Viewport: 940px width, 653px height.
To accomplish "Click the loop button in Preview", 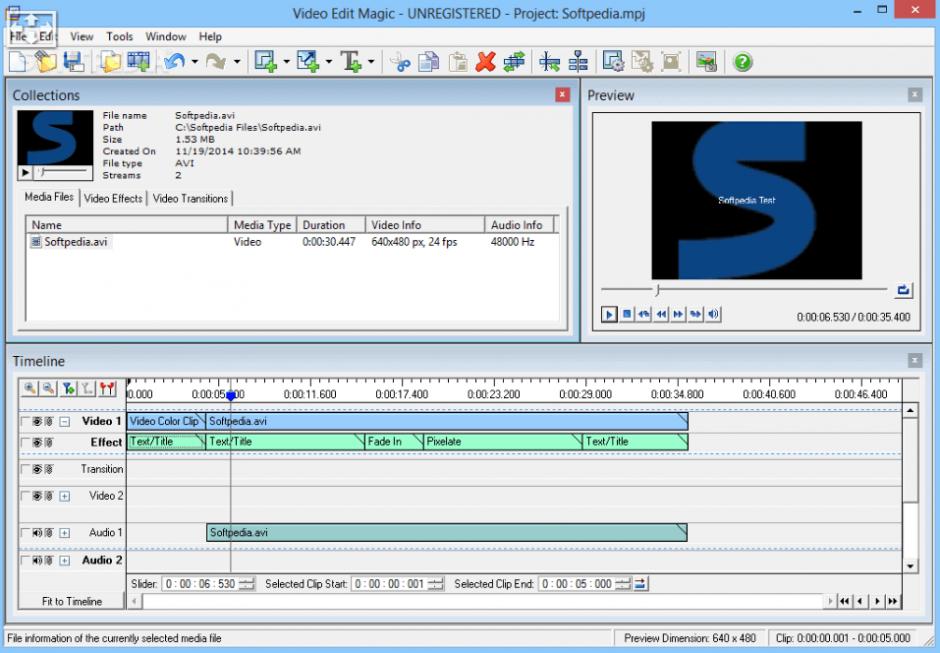I will coord(903,291).
